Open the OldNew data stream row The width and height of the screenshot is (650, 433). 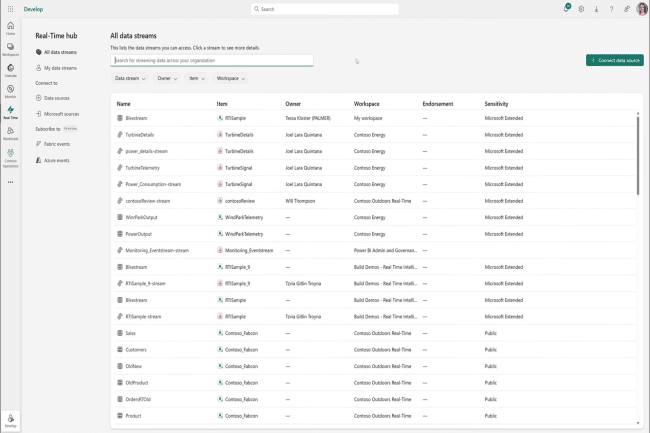(x=373, y=366)
